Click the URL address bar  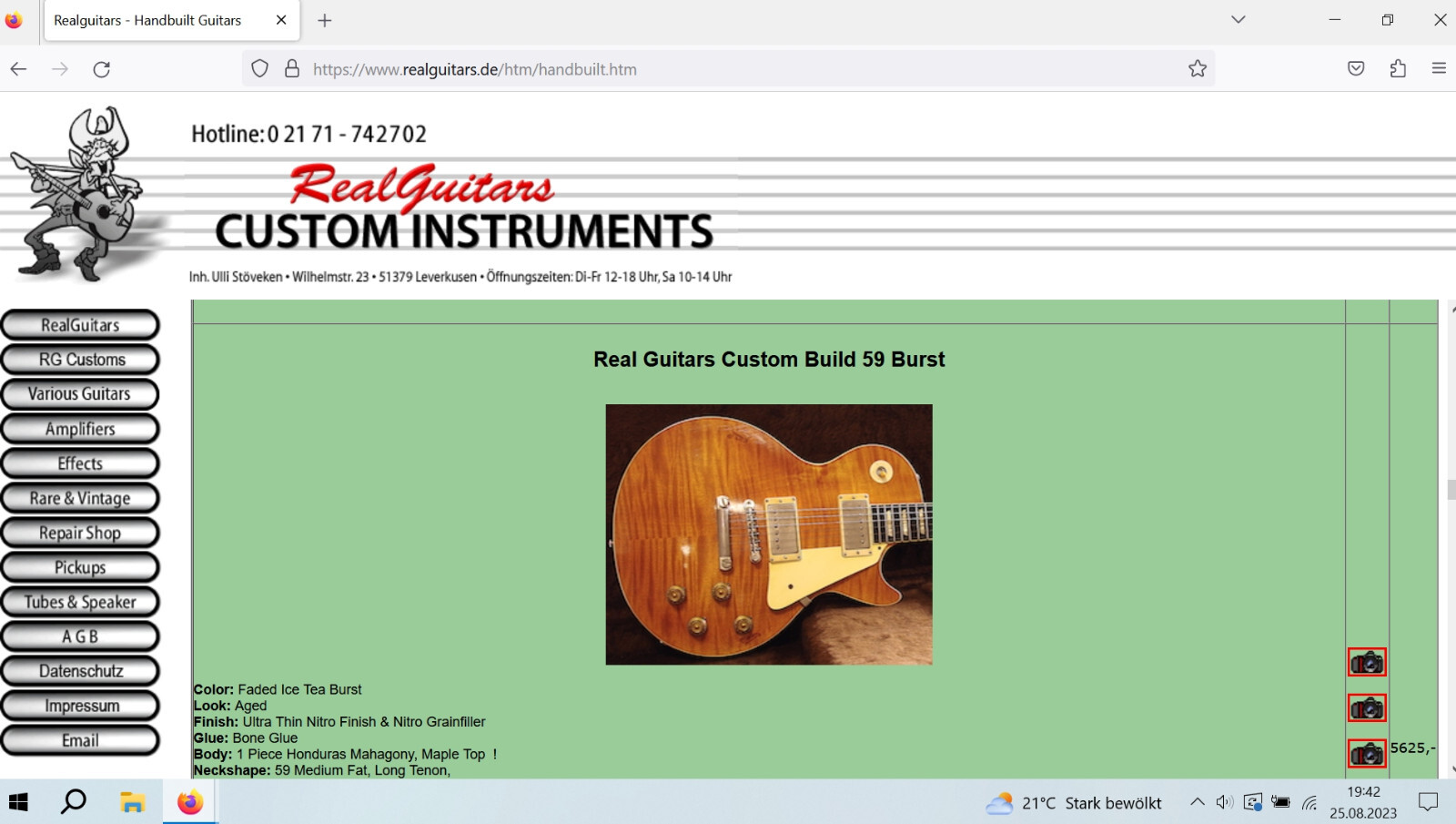pyautogui.click(x=728, y=69)
